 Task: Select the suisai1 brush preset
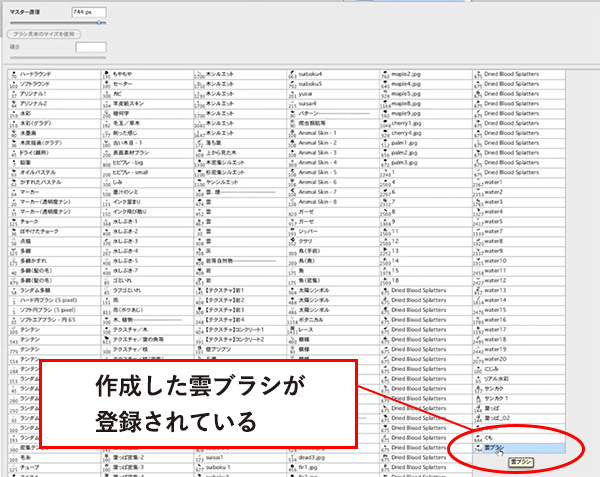coord(240,457)
